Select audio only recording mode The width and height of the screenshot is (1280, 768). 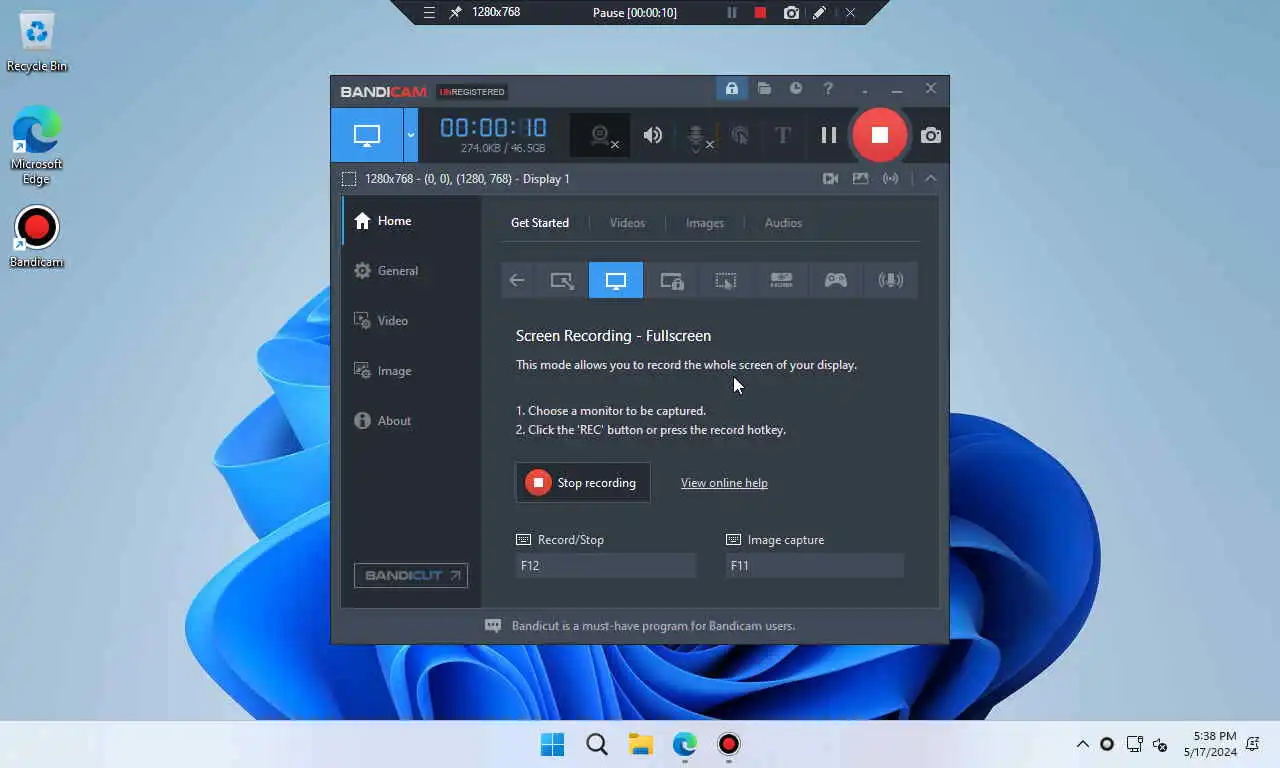(890, 280)
